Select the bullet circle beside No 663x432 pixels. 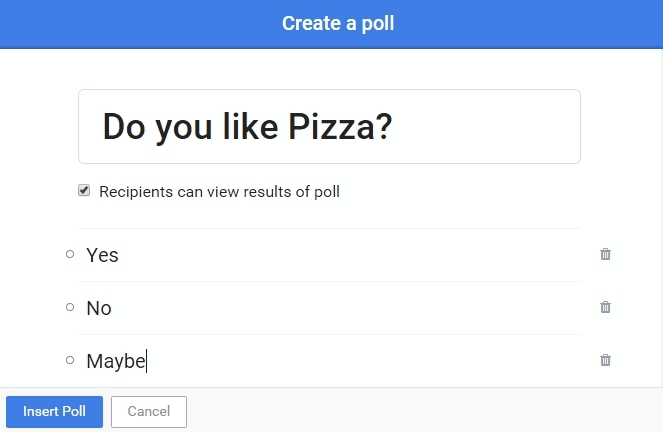pos(70,307)
